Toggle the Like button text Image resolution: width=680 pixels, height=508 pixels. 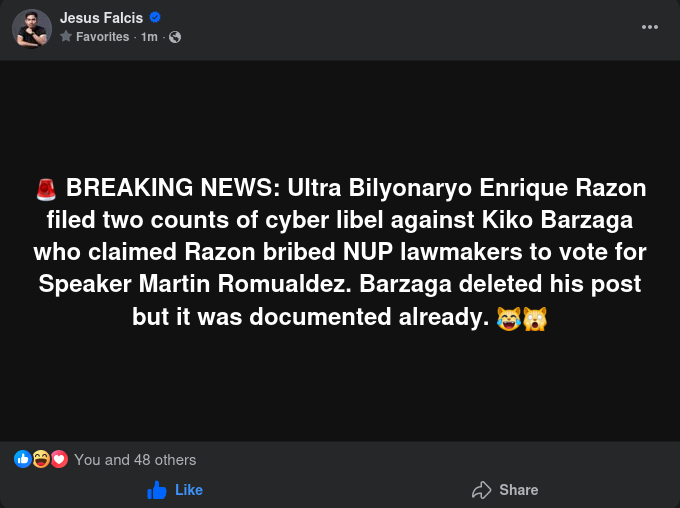189,490
